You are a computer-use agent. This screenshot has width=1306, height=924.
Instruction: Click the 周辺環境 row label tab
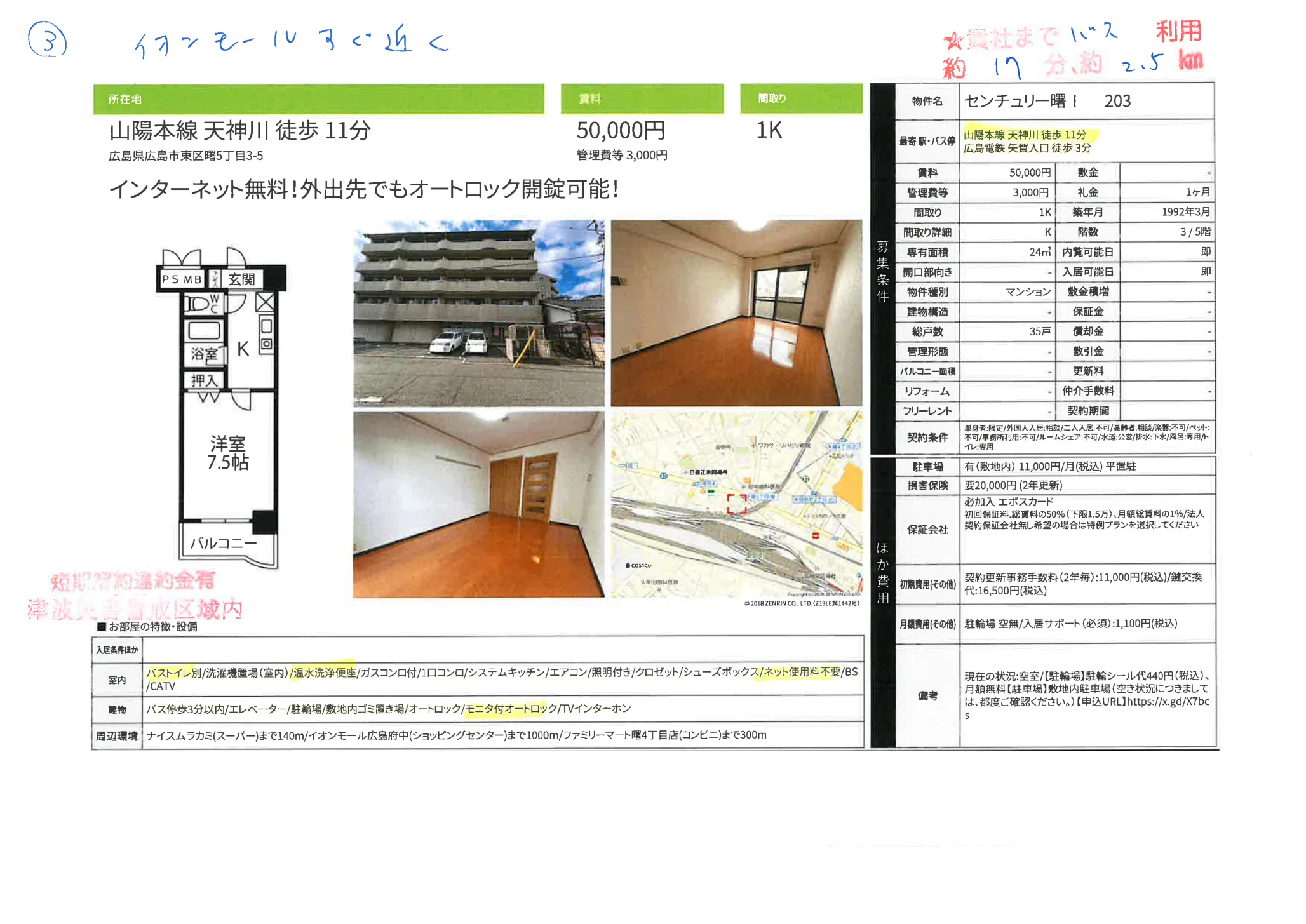pyautogui.click(x=116, y=735)
